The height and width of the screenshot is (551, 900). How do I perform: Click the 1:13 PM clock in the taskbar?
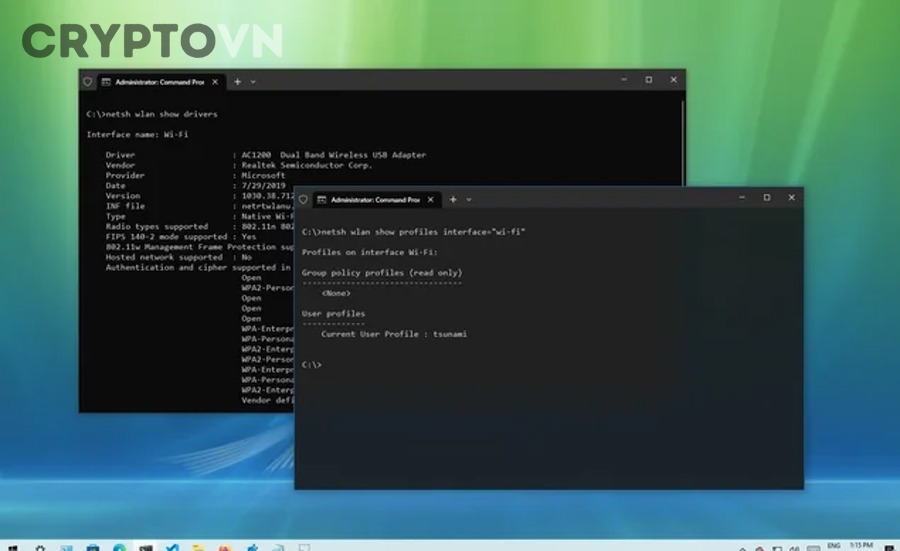click(x=861, y=545)
